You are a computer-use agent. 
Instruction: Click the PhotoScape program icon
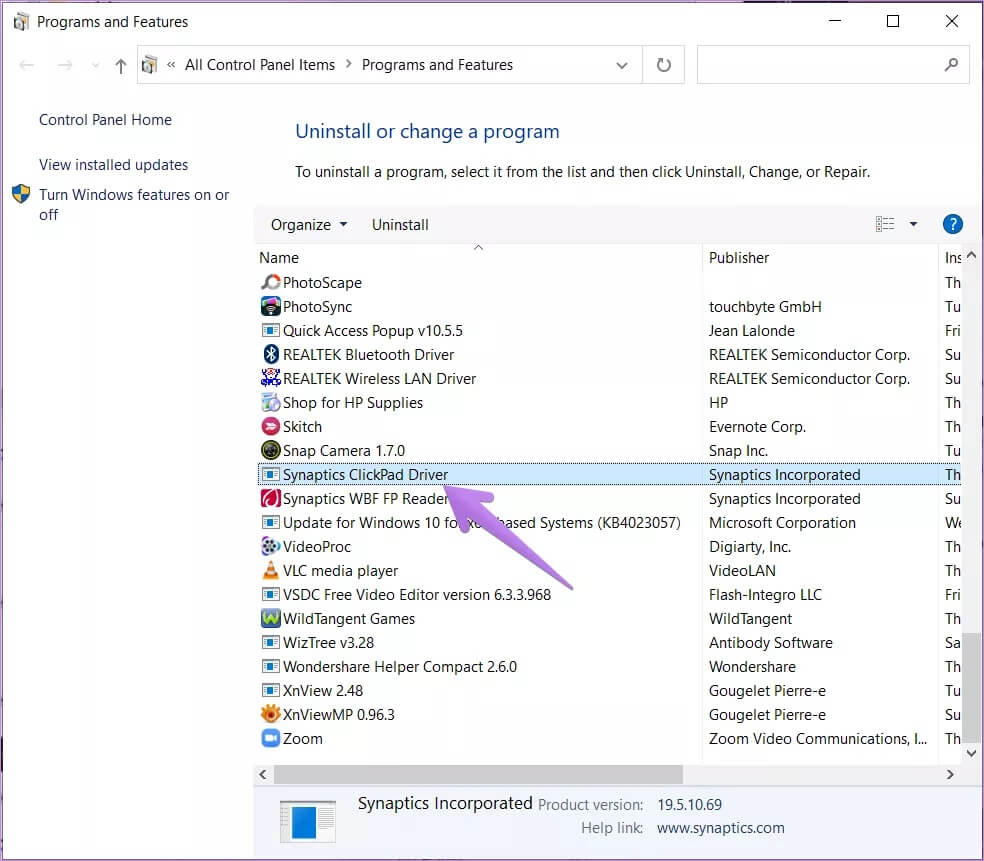click(x=270, y=282)
